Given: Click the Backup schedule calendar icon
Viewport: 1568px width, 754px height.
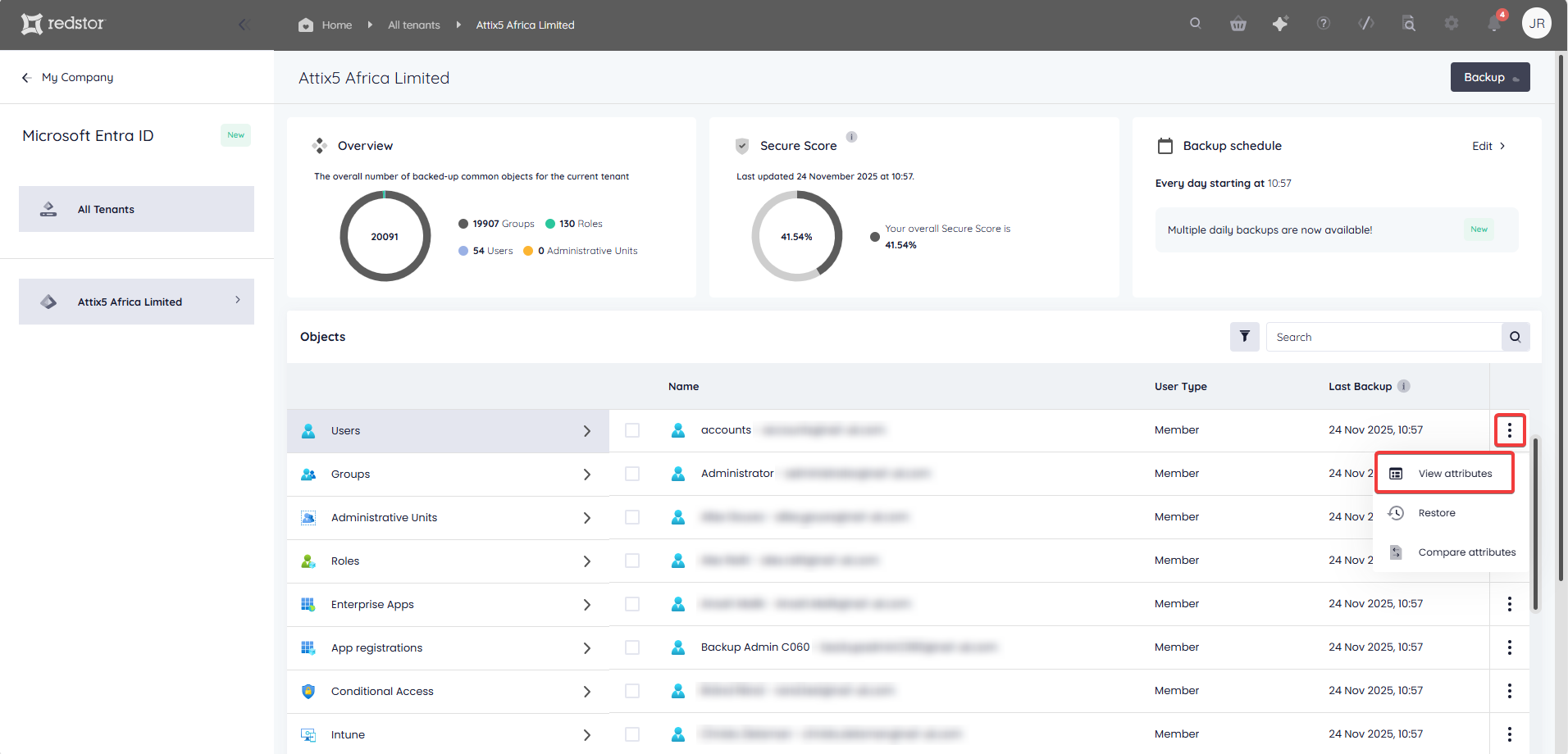Looking at the screenshot, I should [1165, 146].
